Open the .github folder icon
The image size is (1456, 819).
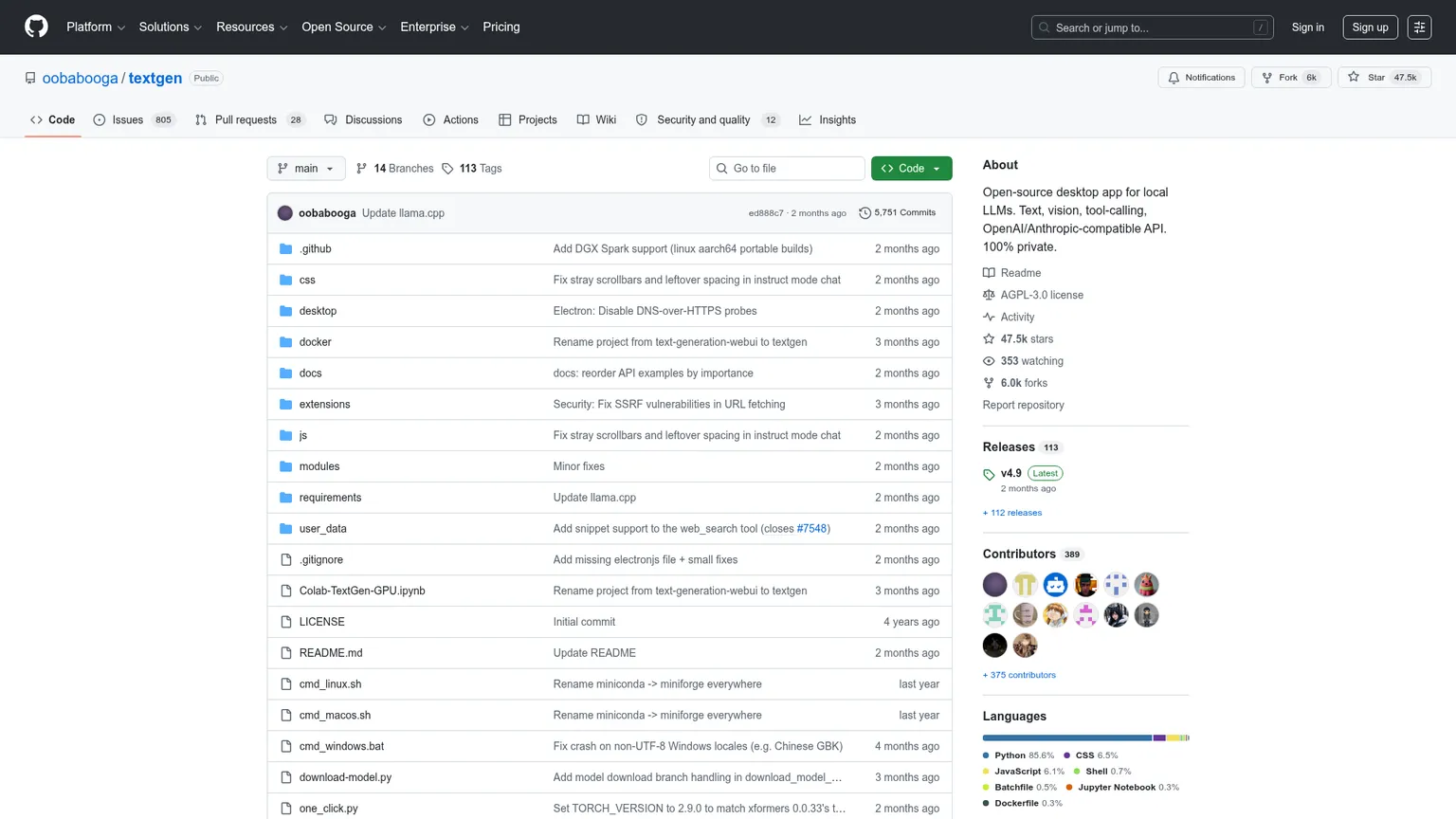[x=286, y=249]
